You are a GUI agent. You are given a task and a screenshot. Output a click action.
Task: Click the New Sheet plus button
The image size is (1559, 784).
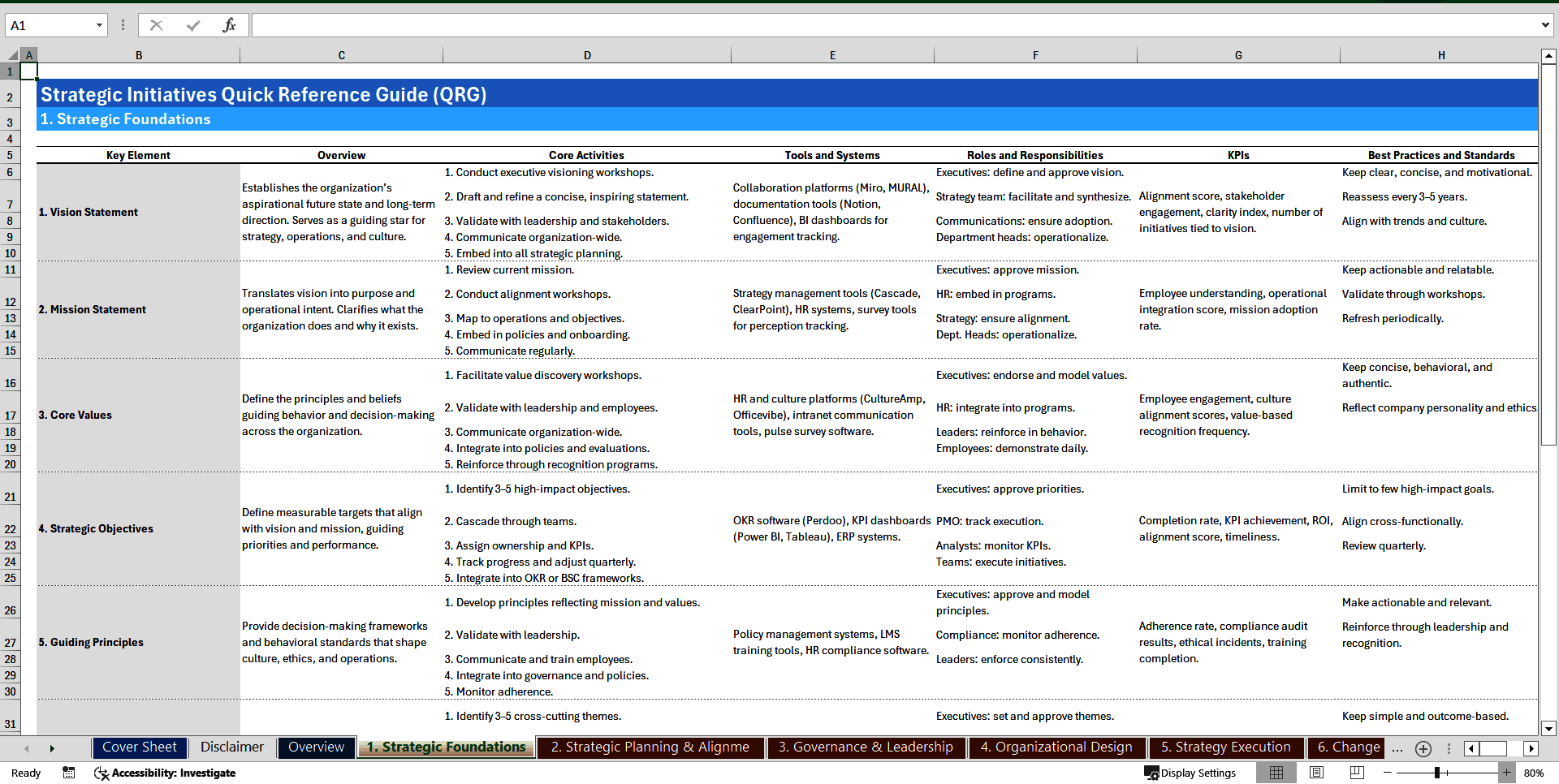point(1423,749)
